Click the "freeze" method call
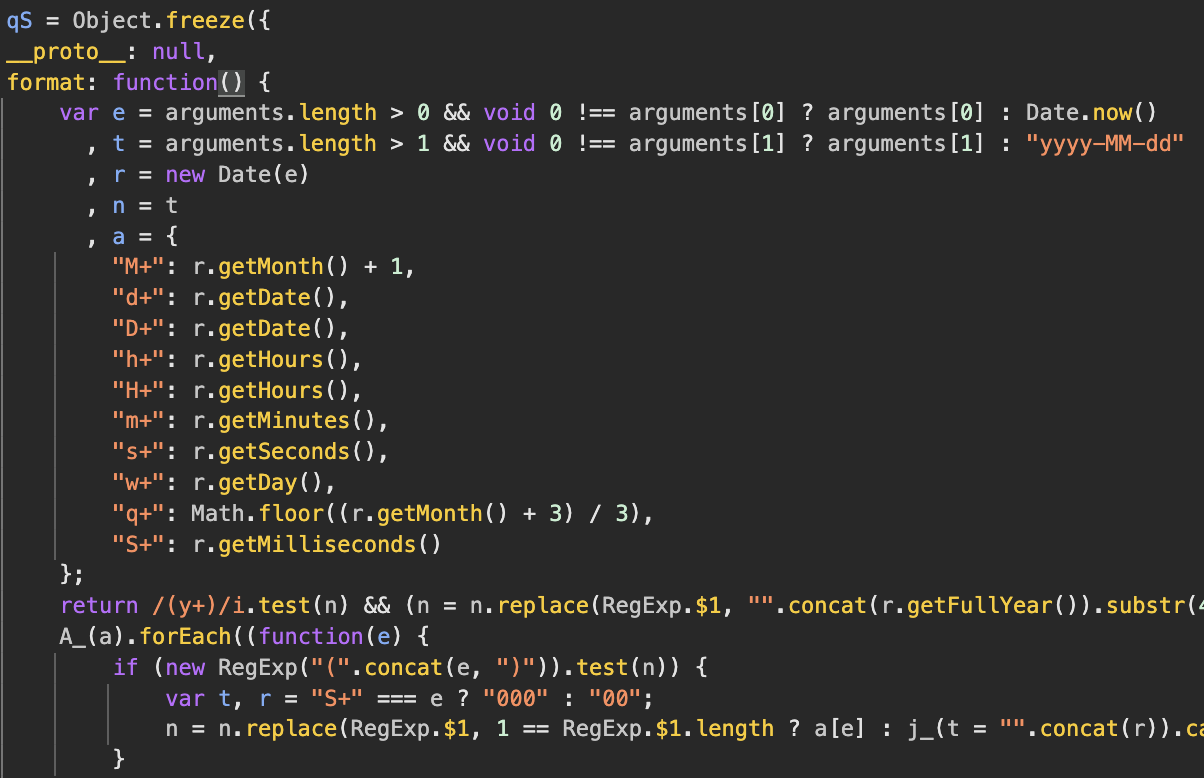The width and height of the screenshot is (1204, 778). 205,20
